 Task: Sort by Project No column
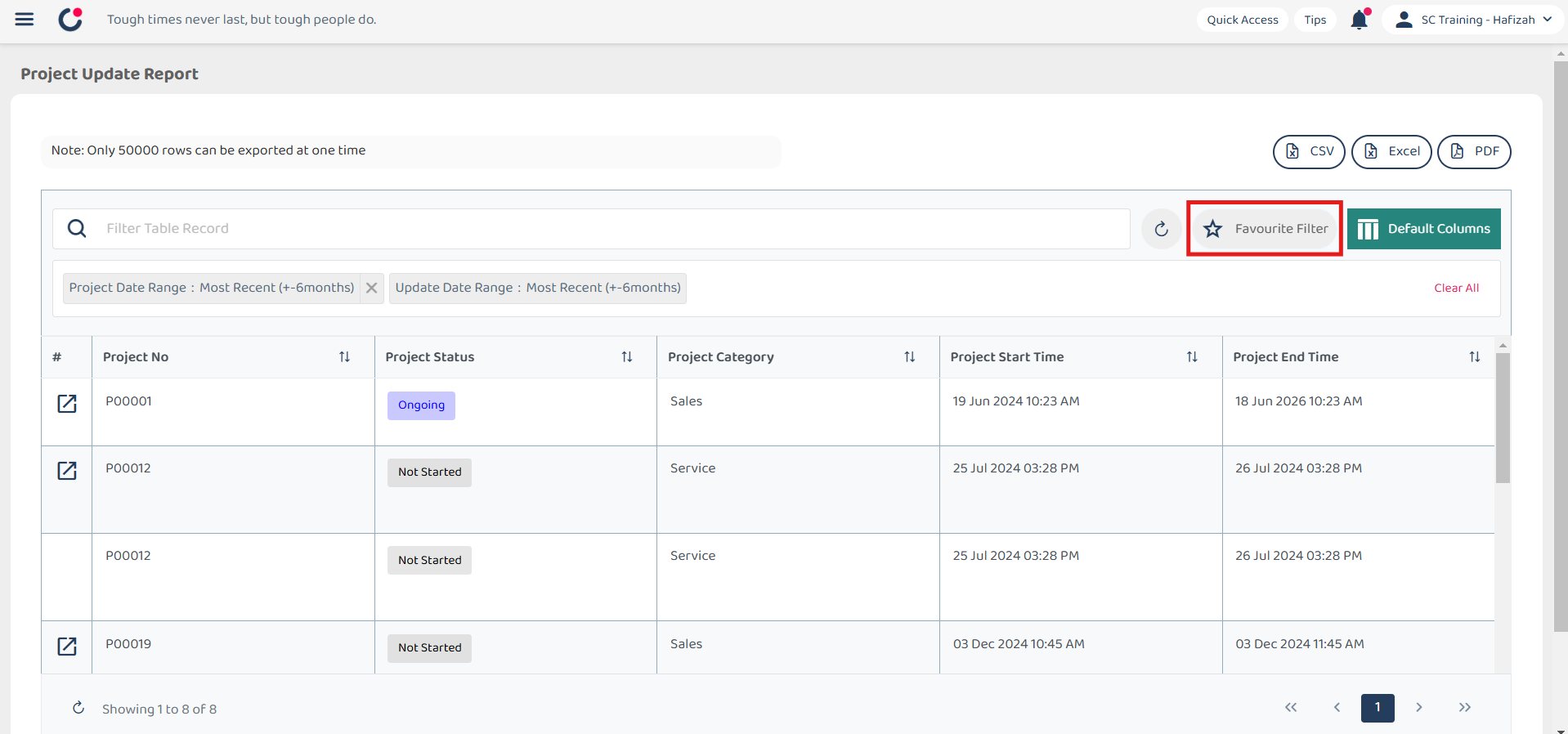pos(344,357)
